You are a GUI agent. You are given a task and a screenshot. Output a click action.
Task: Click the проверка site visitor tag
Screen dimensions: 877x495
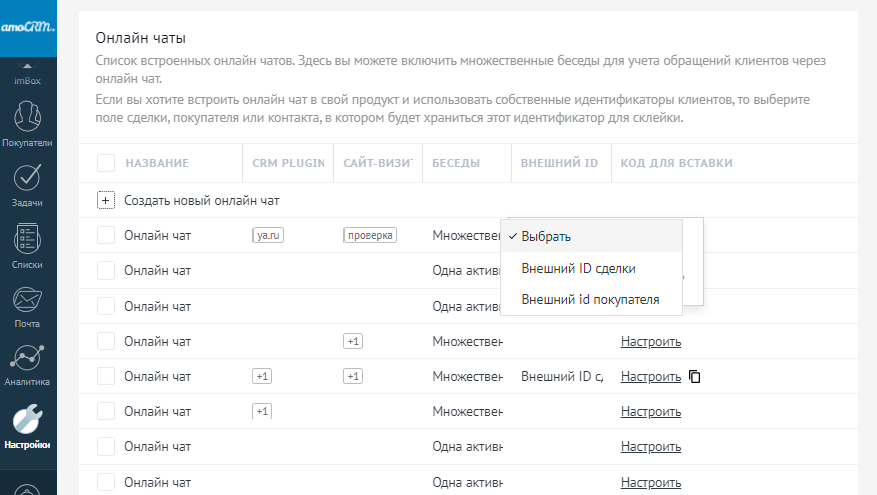pyautogui.click(x=370, y=236)
